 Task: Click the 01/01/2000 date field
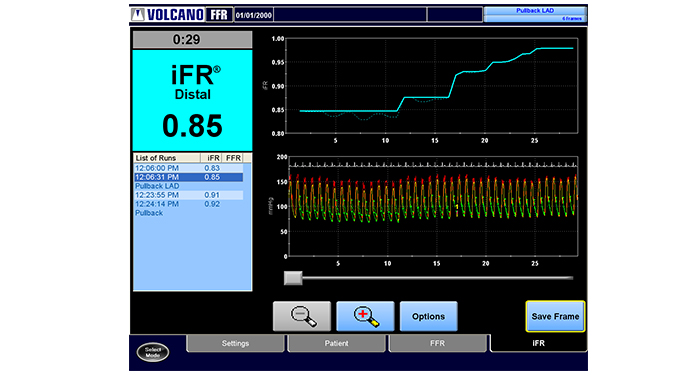point(254,15)
